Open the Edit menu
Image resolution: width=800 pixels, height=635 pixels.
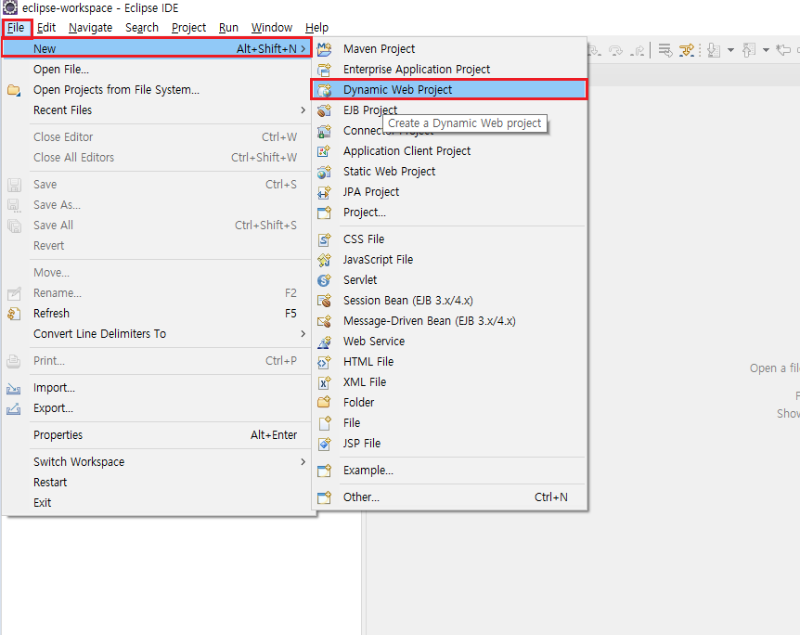coord(46,28)
